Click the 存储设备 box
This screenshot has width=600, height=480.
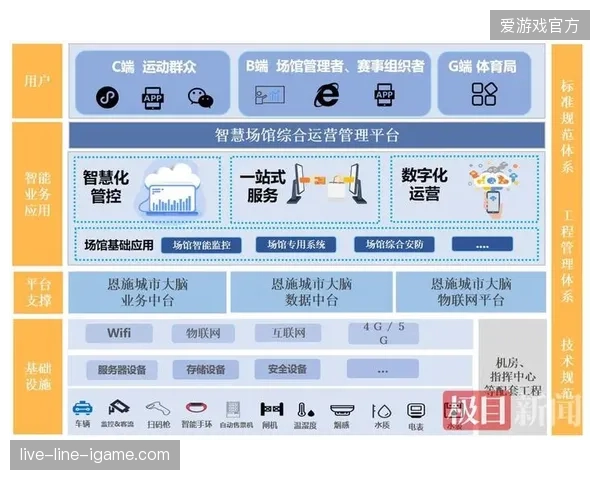point(205,369)
